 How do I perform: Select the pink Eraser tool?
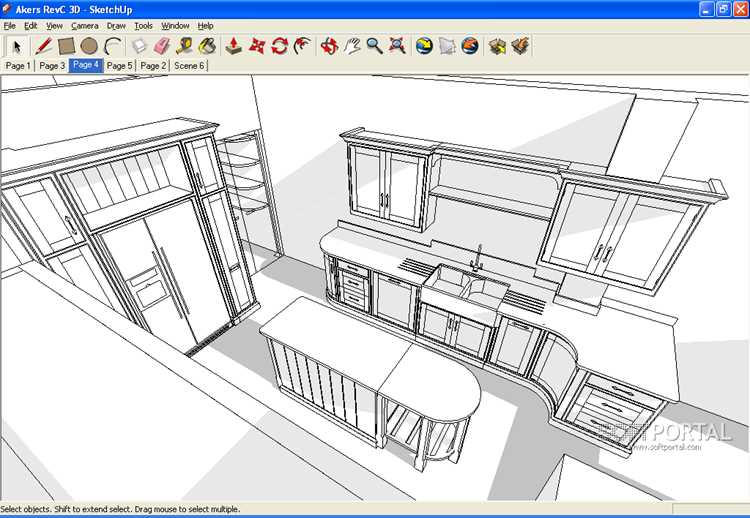coord(162,46)
